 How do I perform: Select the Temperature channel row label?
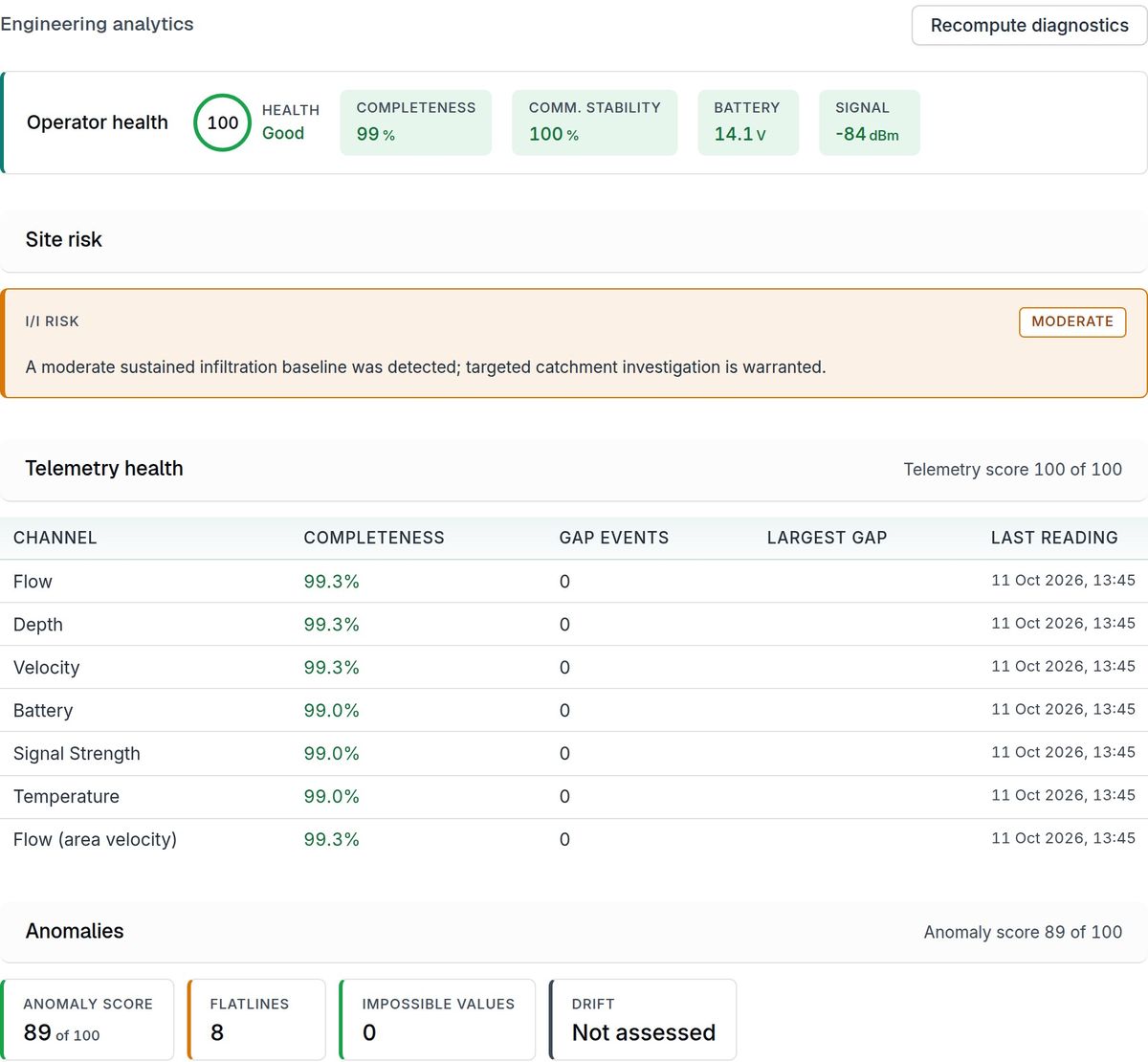tap(67, 797)
